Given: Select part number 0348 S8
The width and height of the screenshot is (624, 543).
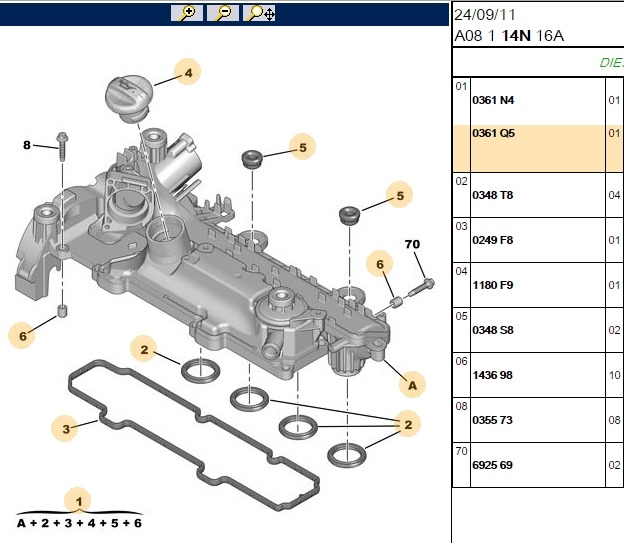Looking at the screenshot, I should (x=493, y=330).
